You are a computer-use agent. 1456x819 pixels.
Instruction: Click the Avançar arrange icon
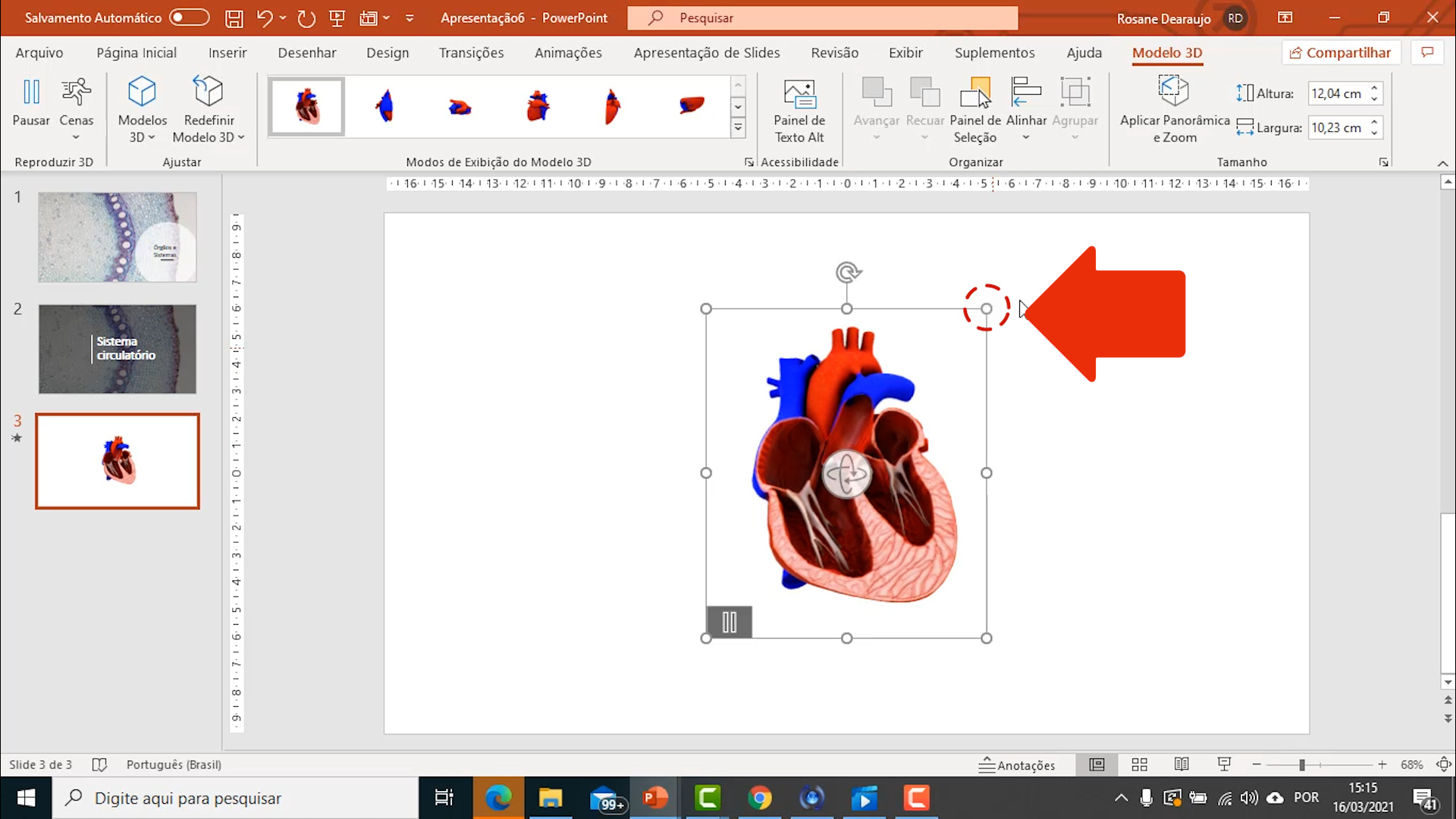[876, 99]
